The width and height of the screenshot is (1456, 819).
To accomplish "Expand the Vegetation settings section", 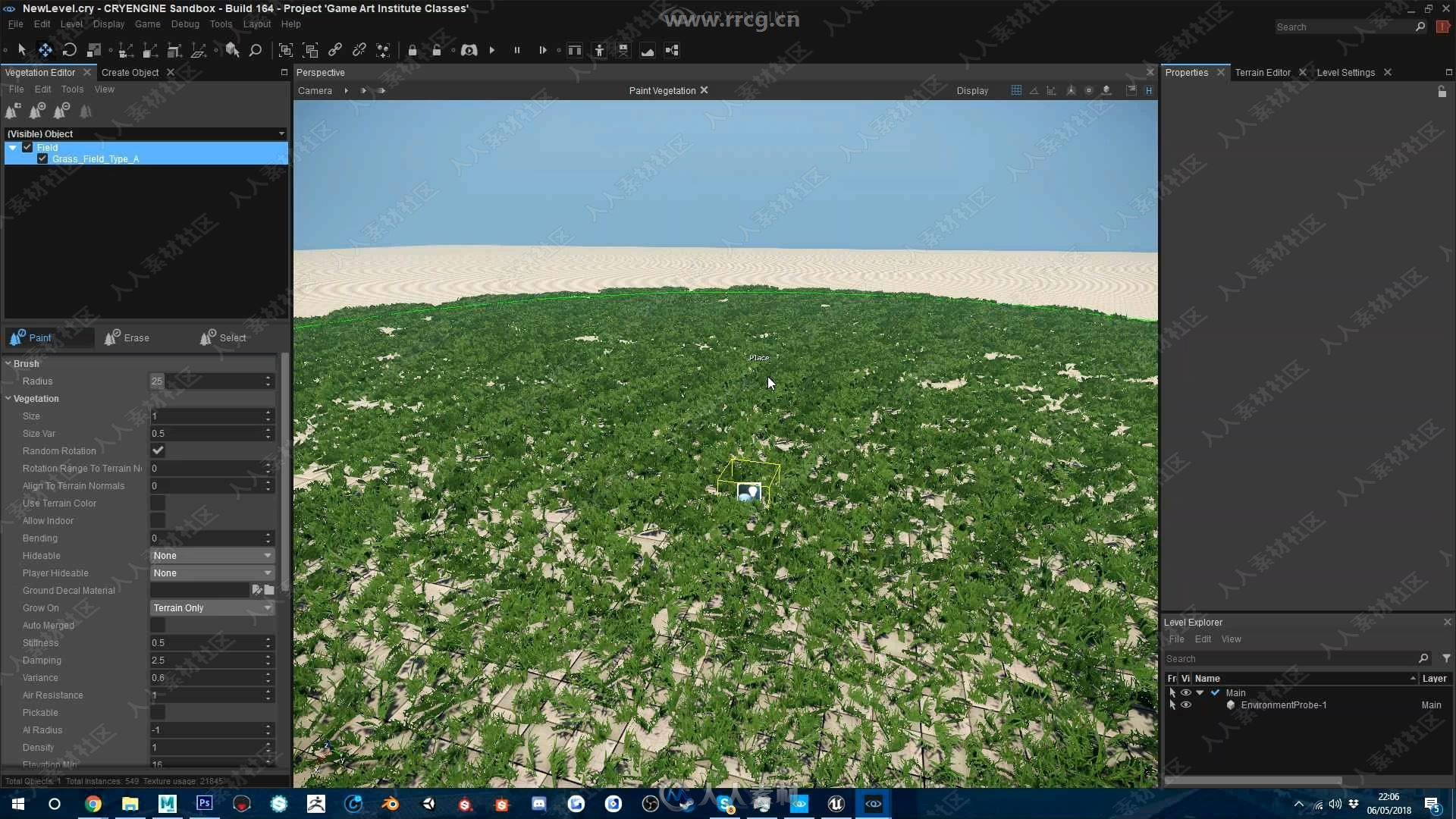I will coord(8,398).
